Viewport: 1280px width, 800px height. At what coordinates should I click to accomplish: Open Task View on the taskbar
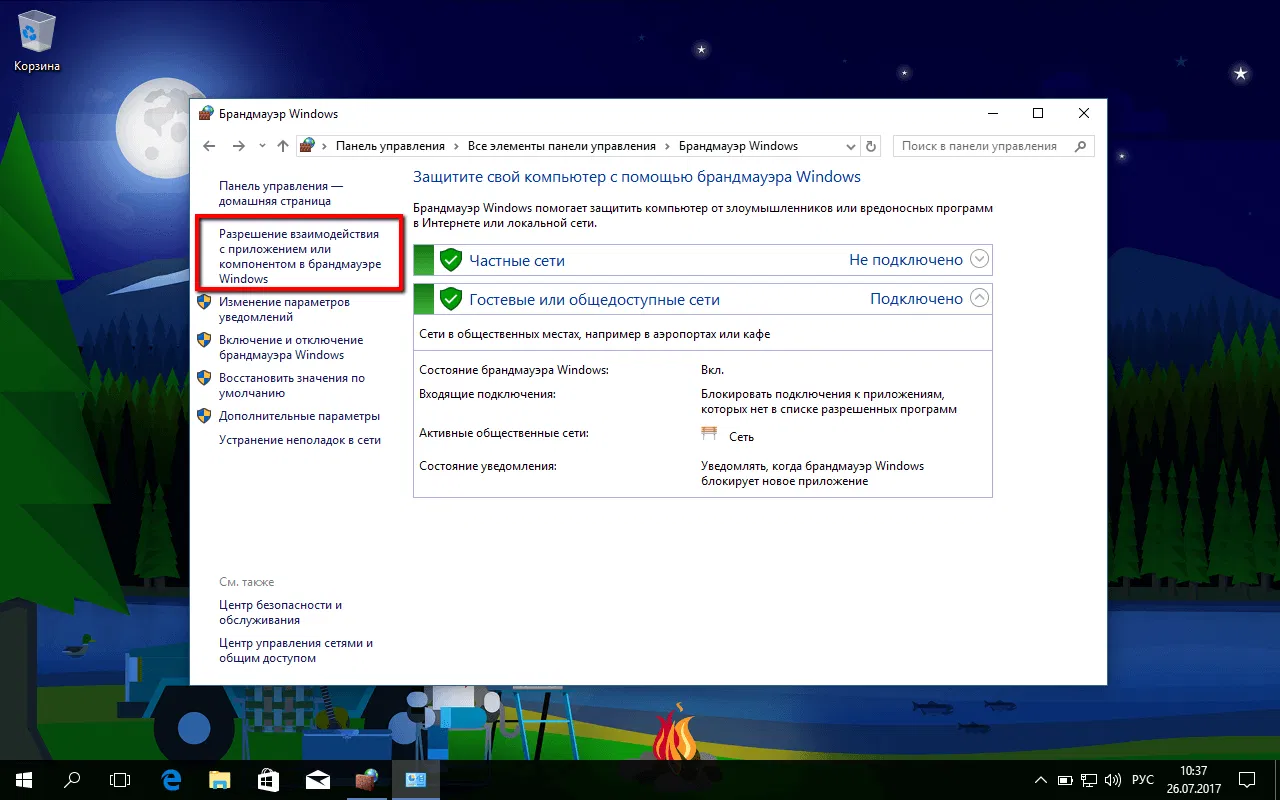point(120,779)
